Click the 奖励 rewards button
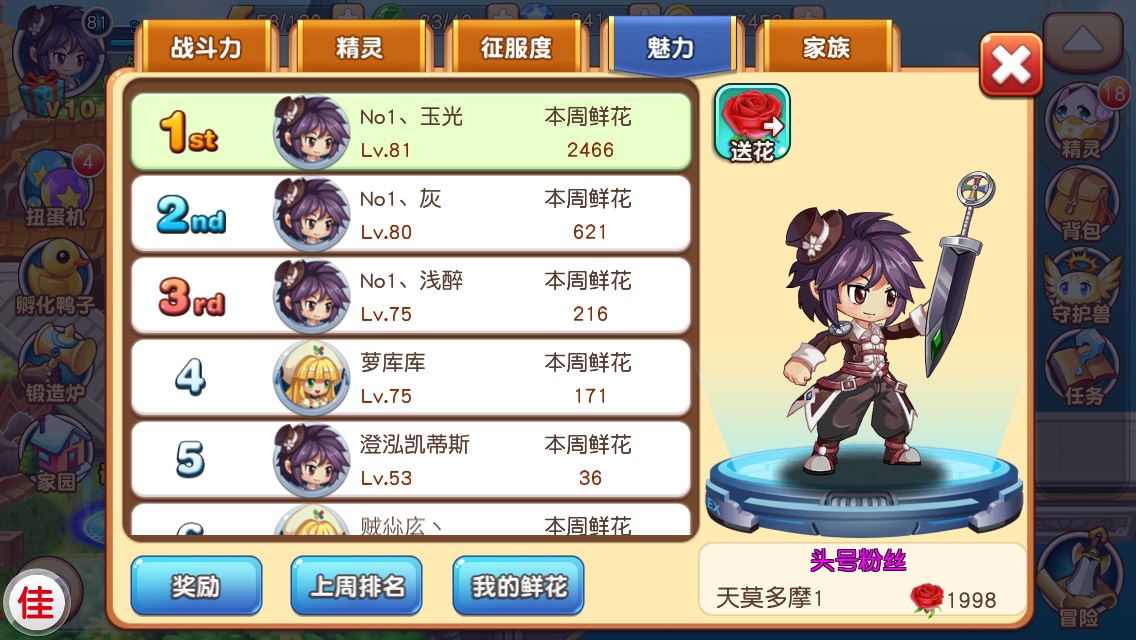The height and width of the screenshot is (640, 1136). point(196,586)
